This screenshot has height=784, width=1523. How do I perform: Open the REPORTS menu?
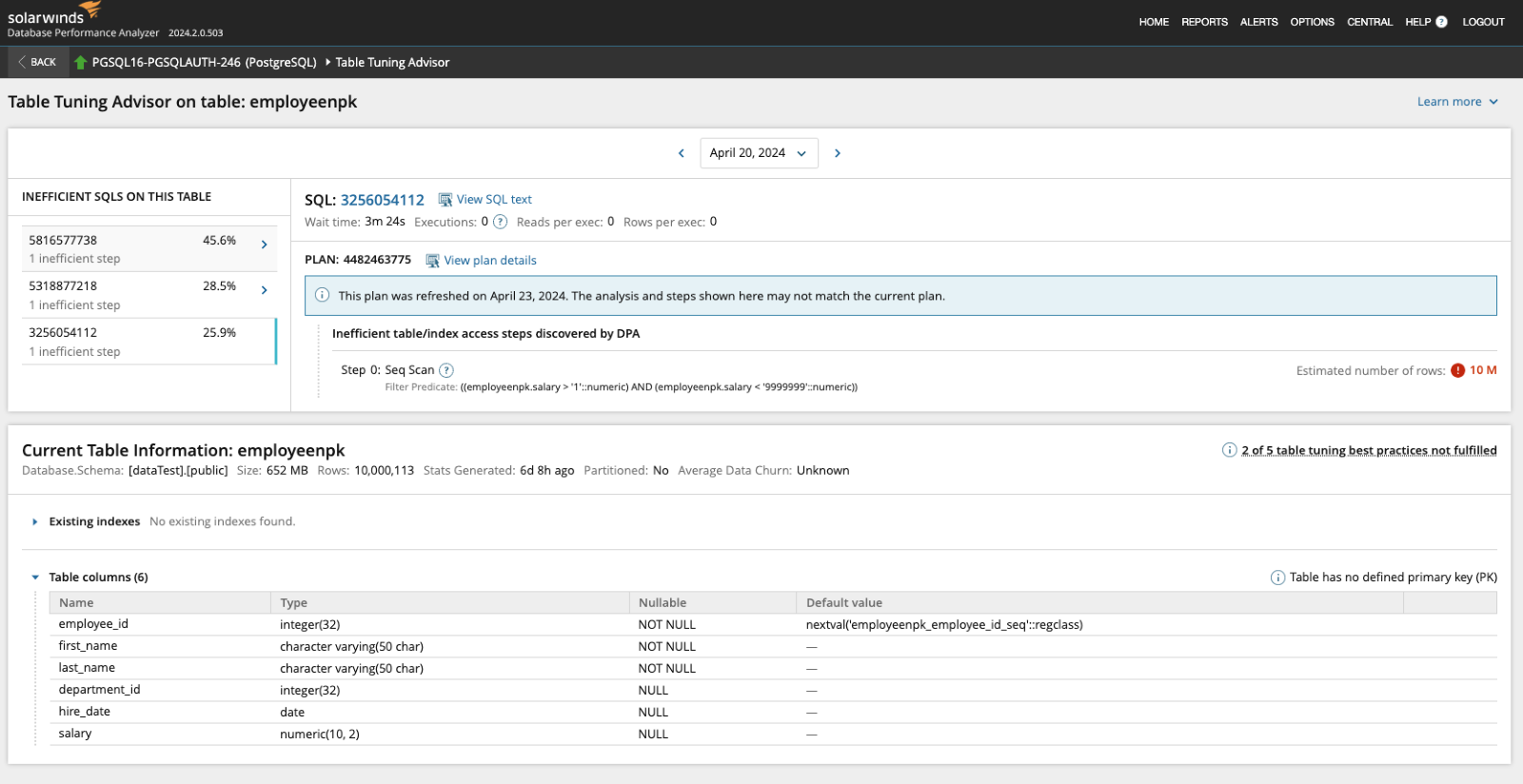click(1204, 22)
